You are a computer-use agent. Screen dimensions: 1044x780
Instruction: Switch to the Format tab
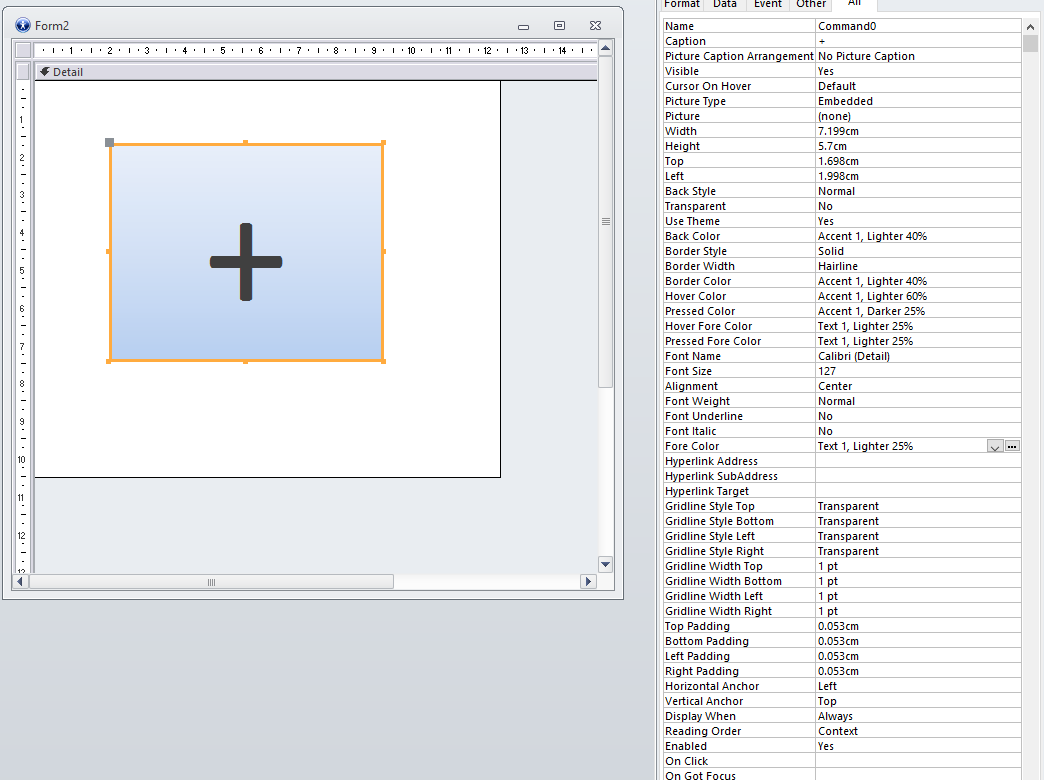pos(682,4)
